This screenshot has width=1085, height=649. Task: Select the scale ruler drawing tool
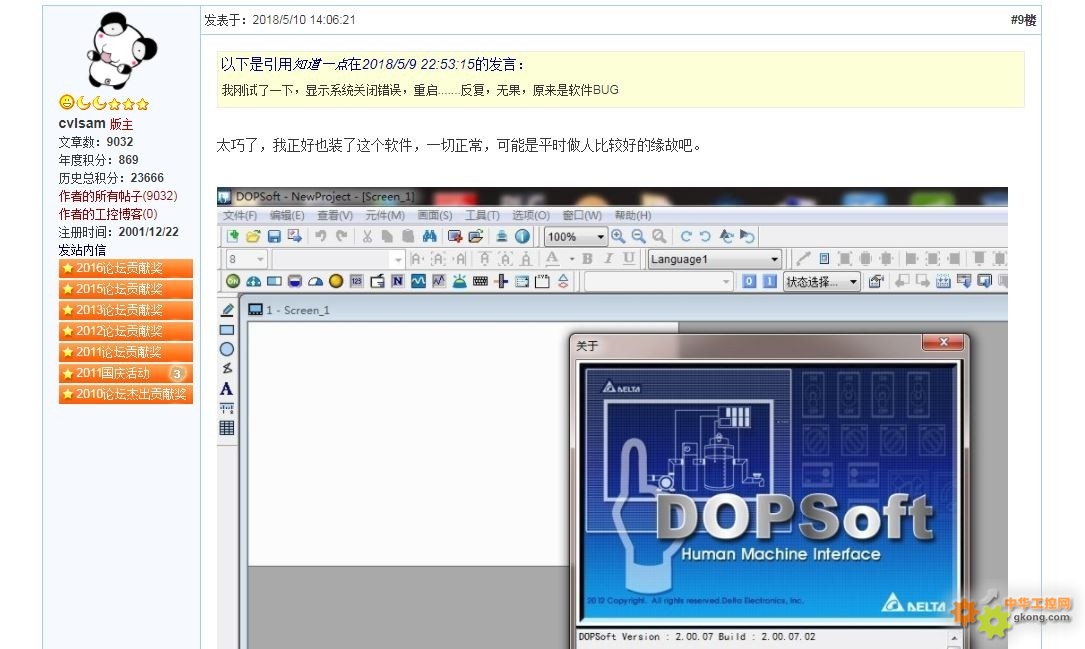(227, 408)
